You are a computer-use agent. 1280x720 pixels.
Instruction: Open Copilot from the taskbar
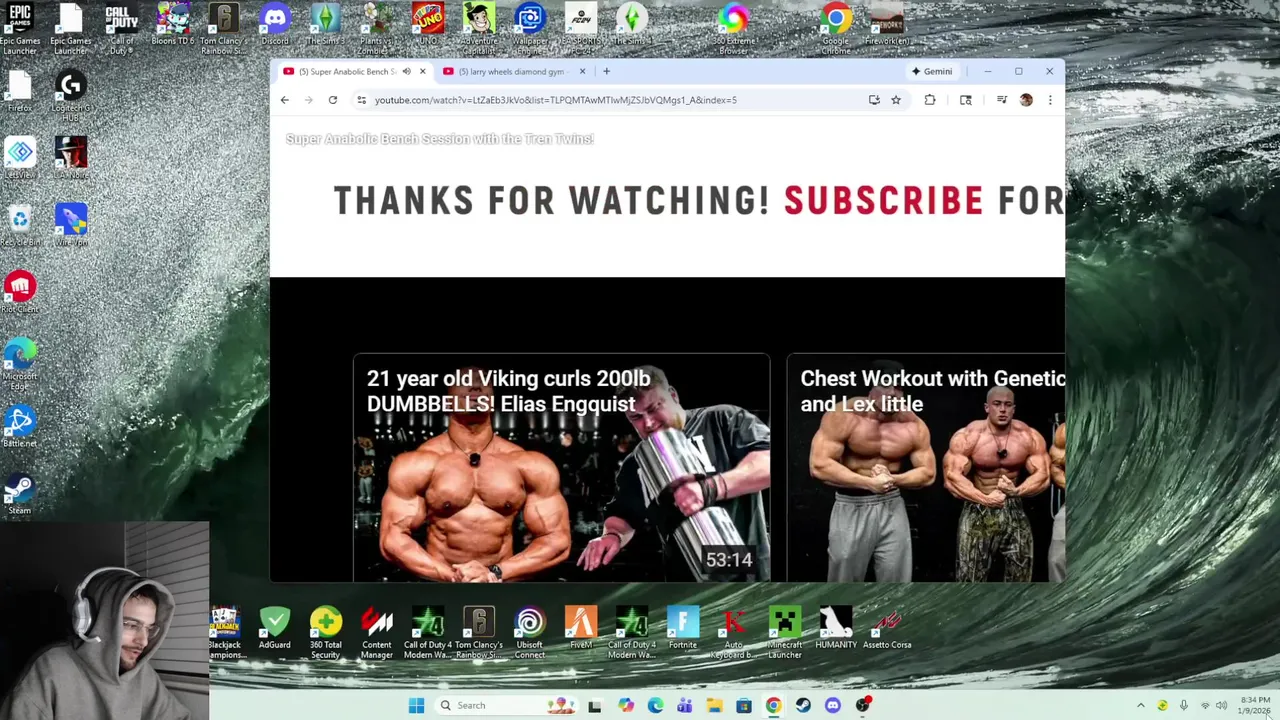[625, 705]
